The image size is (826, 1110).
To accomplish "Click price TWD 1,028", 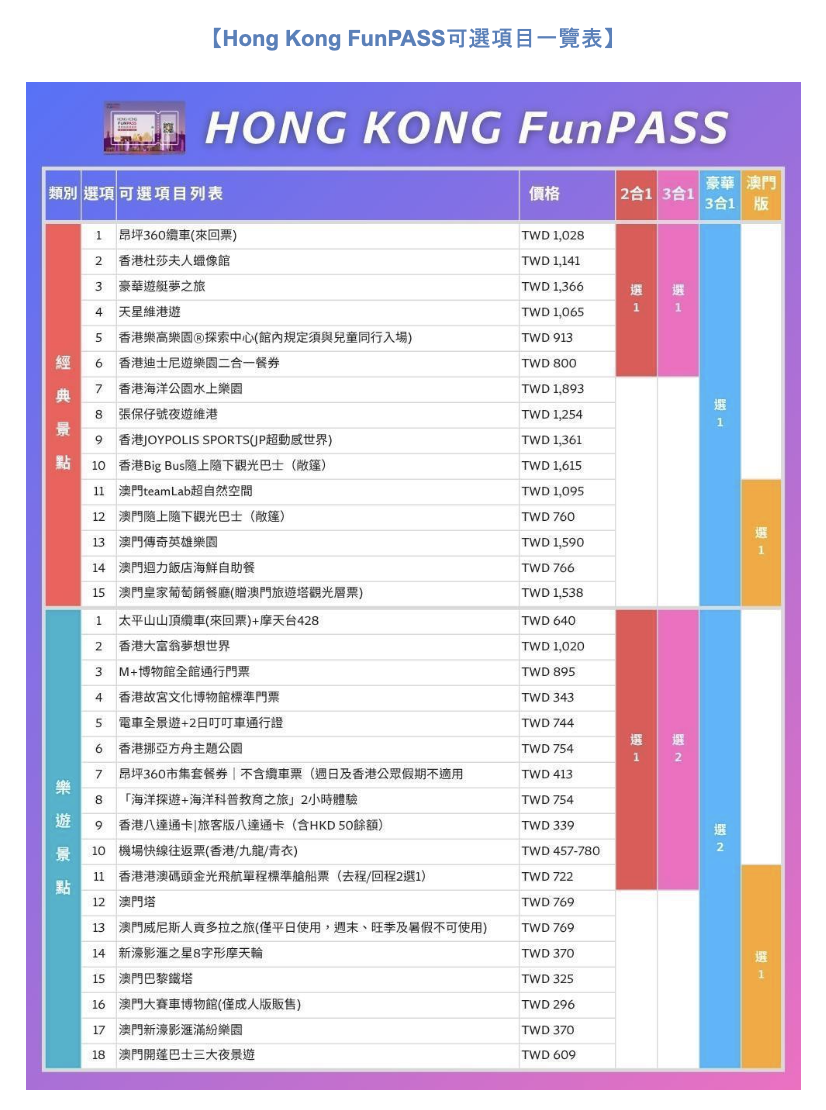I will (x=553, y=236).
